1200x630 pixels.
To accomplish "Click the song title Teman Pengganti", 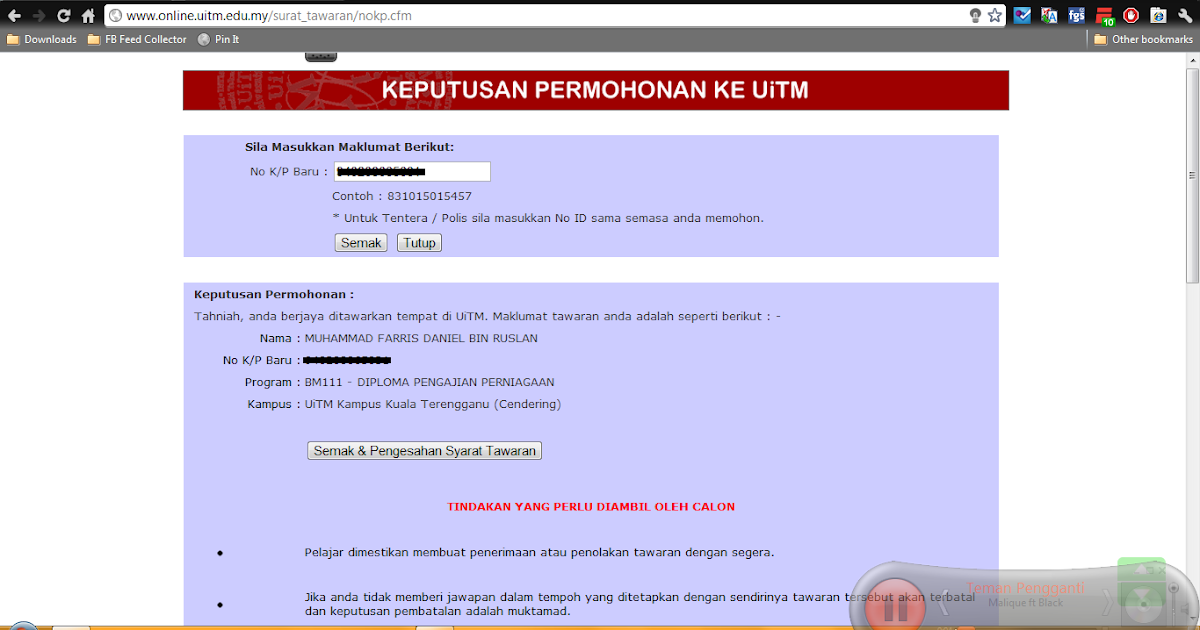I will (1025, 589).
